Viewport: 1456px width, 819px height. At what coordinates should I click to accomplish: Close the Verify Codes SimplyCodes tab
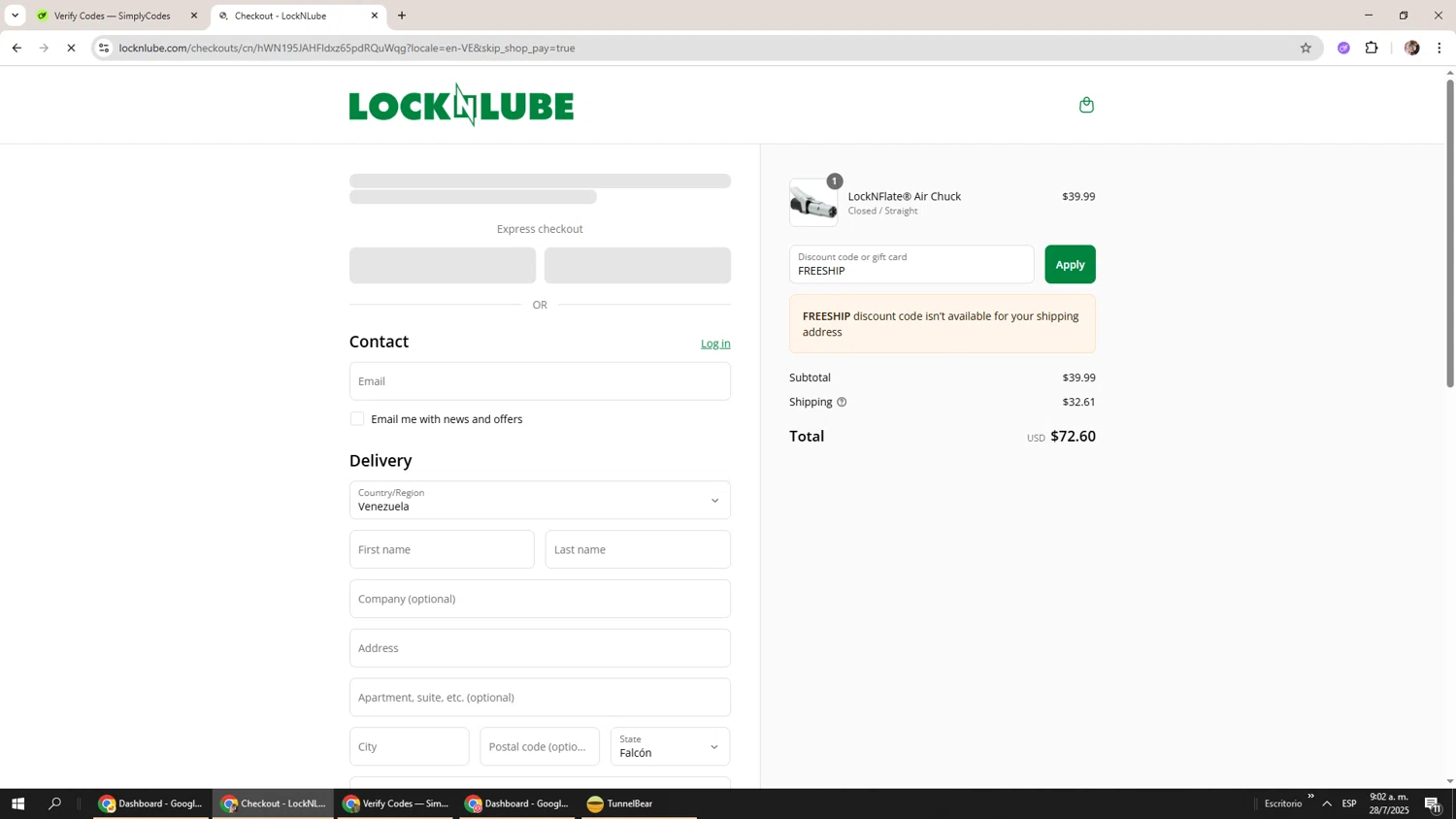point(194,16)
